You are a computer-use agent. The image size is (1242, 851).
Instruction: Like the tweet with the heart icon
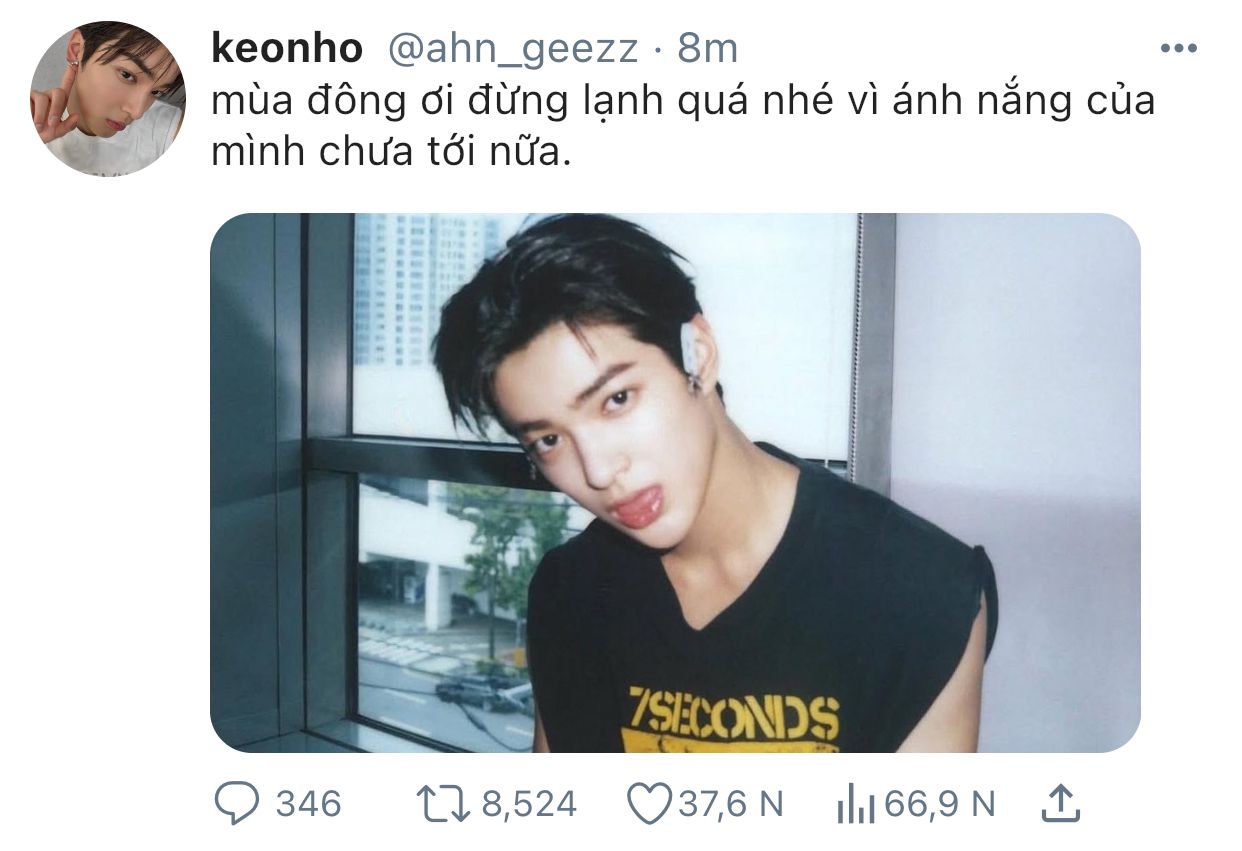pos(650,803)
